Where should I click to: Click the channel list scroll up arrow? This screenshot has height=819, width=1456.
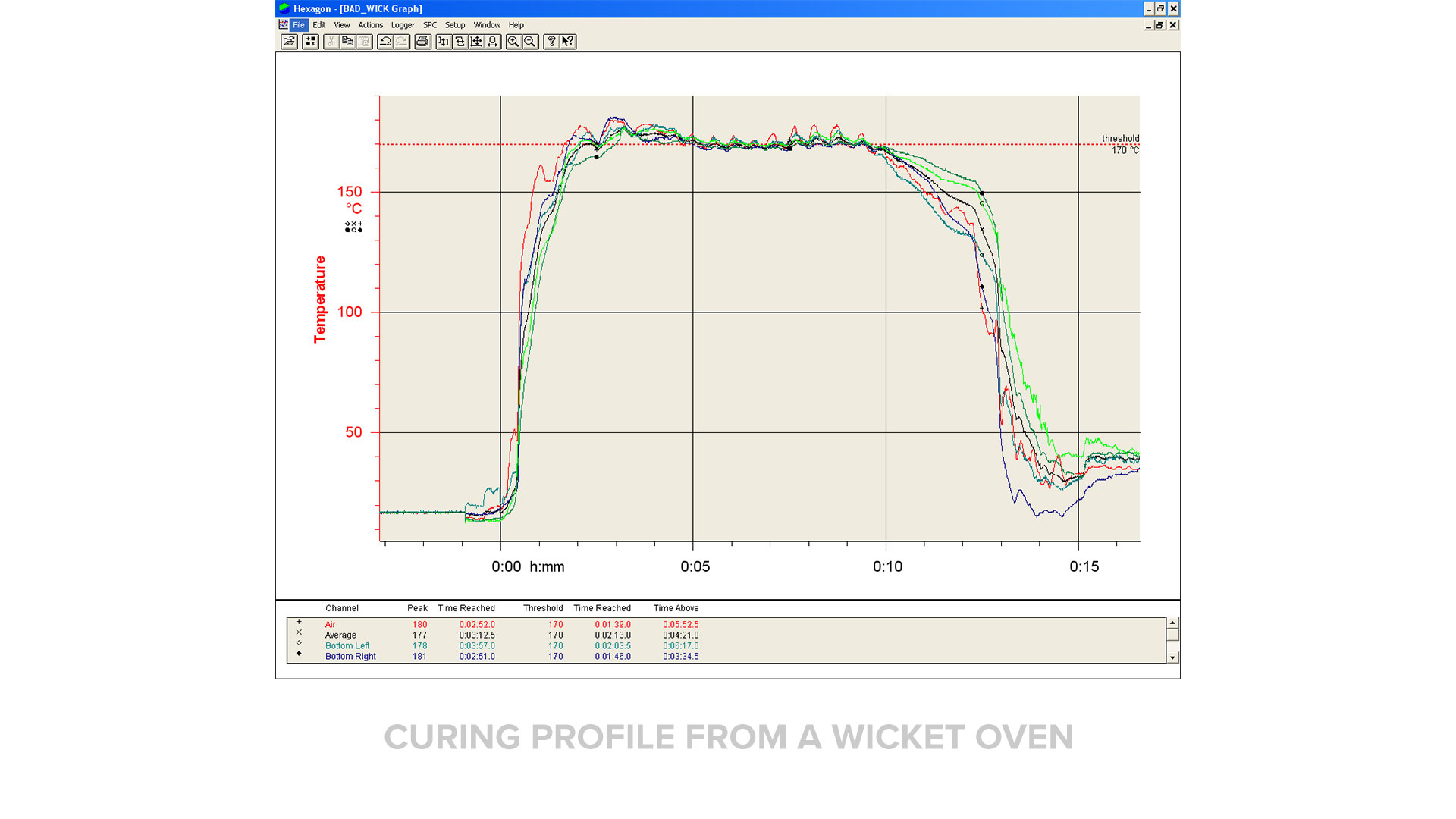pyautogui.click(x=1172, y=623)
